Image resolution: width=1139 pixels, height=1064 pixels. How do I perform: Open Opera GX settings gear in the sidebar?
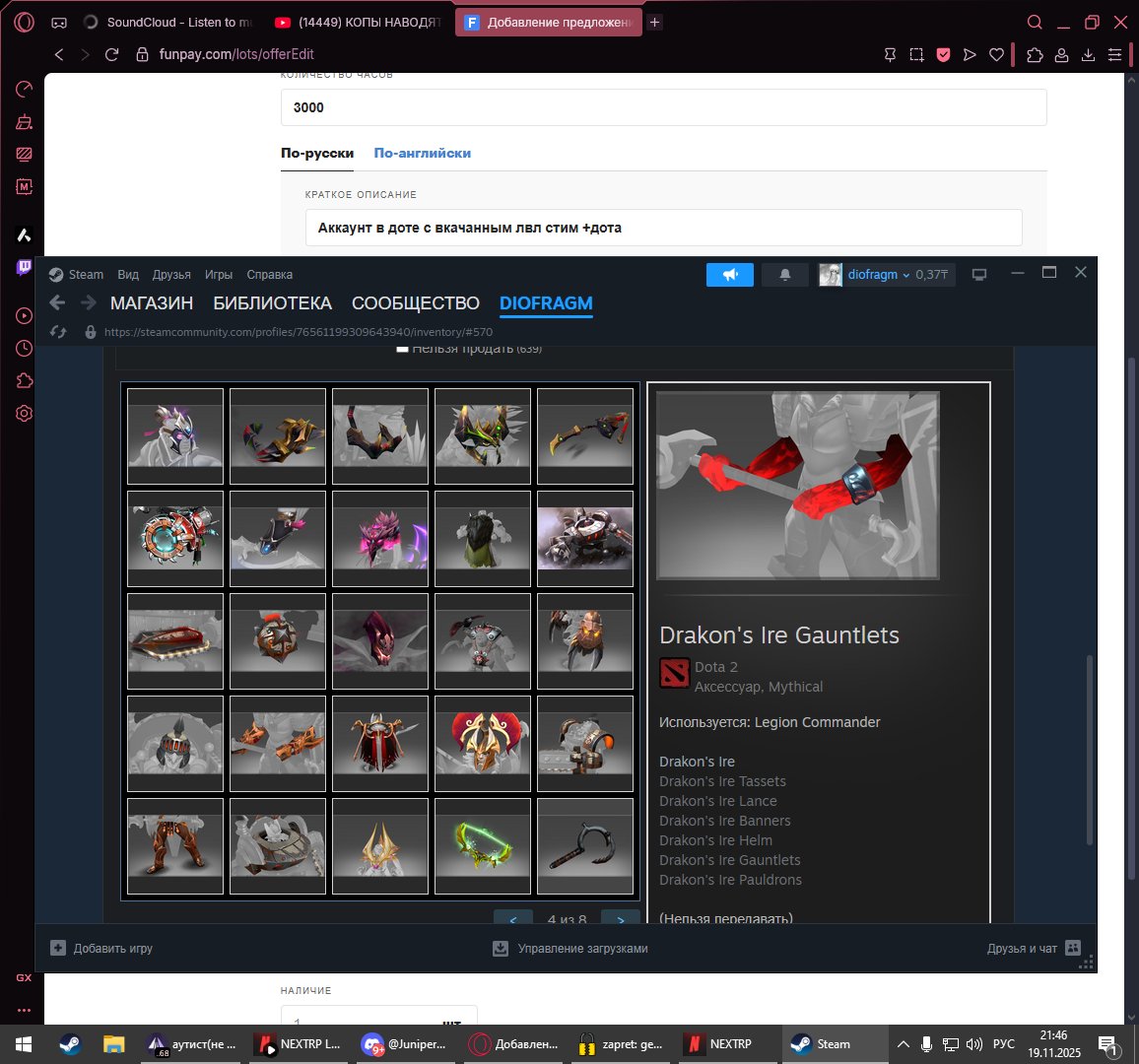[x=24, y=413]
